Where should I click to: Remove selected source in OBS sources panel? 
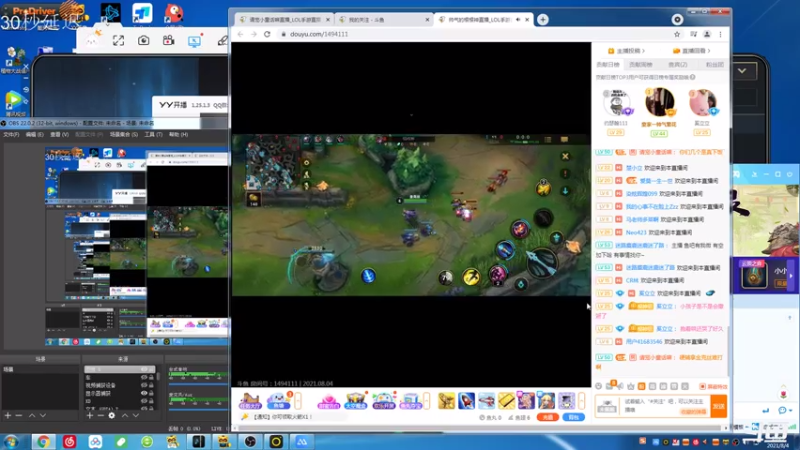pos(101,415)
